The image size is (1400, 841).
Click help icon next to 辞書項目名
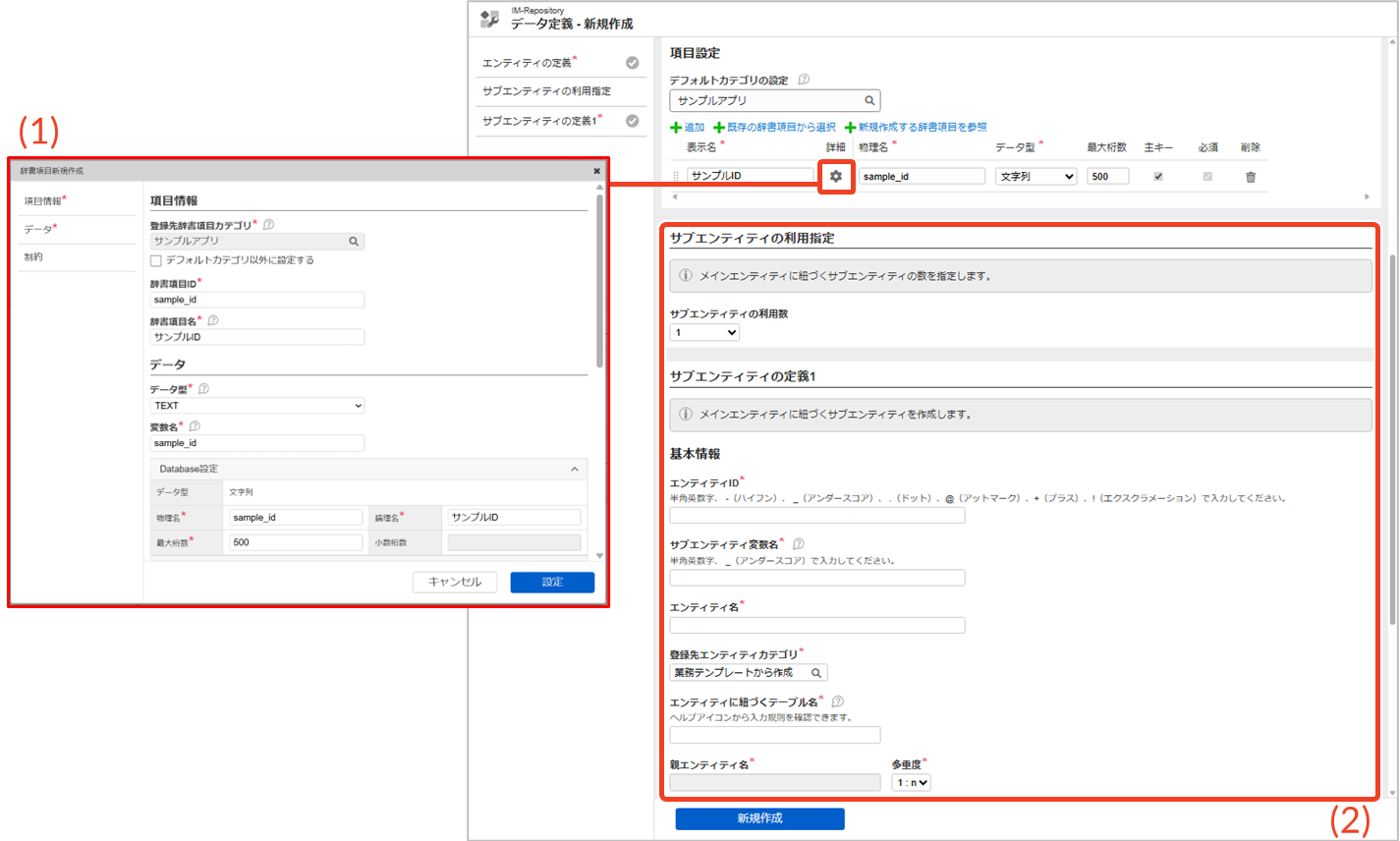213,320
